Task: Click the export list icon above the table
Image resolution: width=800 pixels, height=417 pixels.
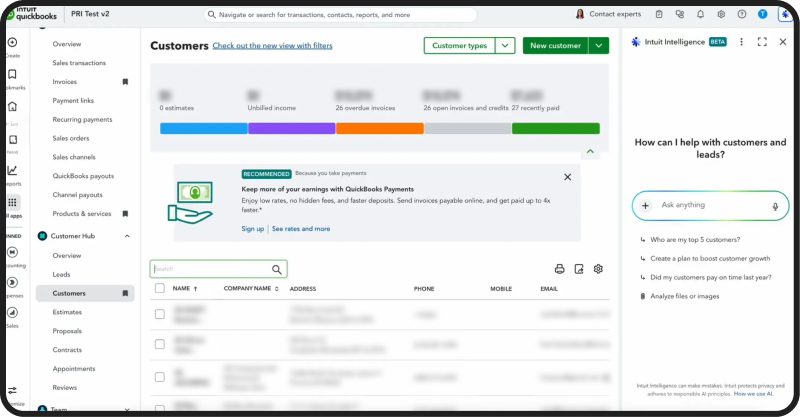Action: coord(579,269)
